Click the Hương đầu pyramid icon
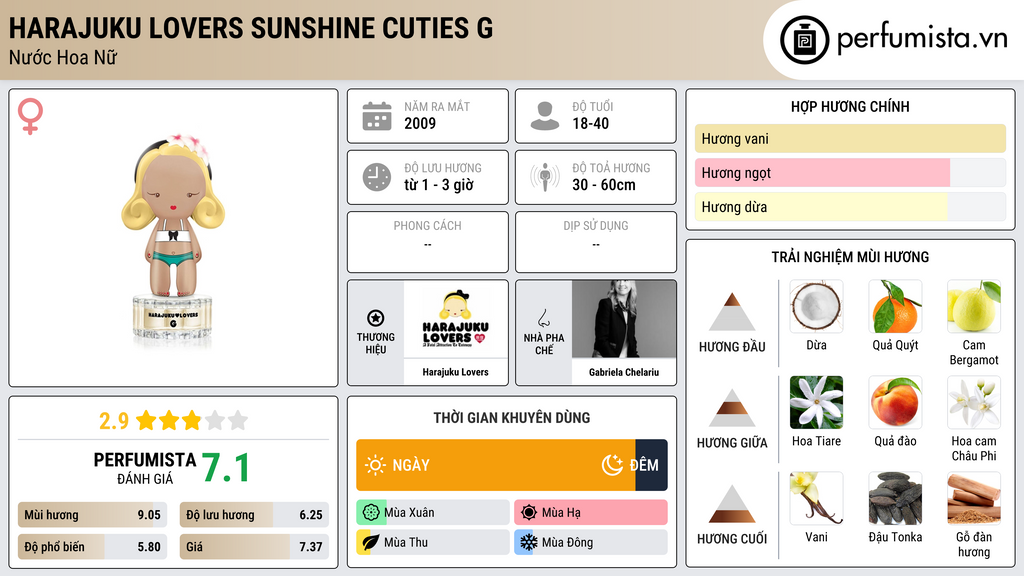The image size is (1024, 576). point(732,312)
